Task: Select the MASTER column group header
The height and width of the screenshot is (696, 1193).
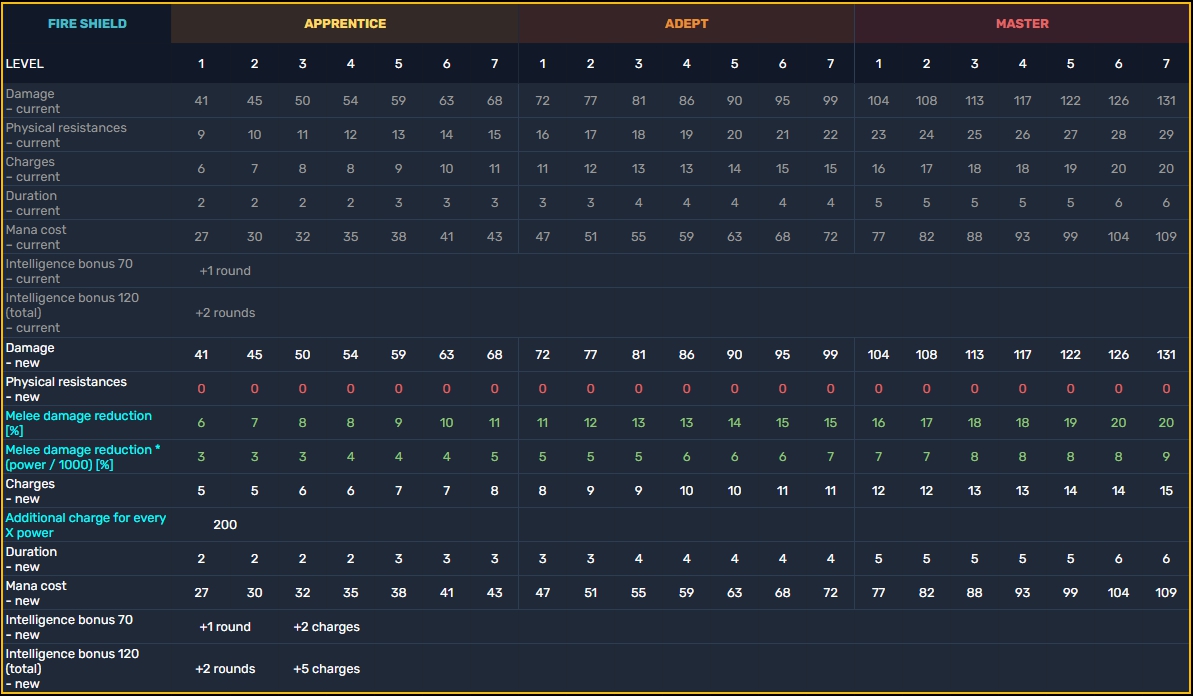Action: 1022,24
